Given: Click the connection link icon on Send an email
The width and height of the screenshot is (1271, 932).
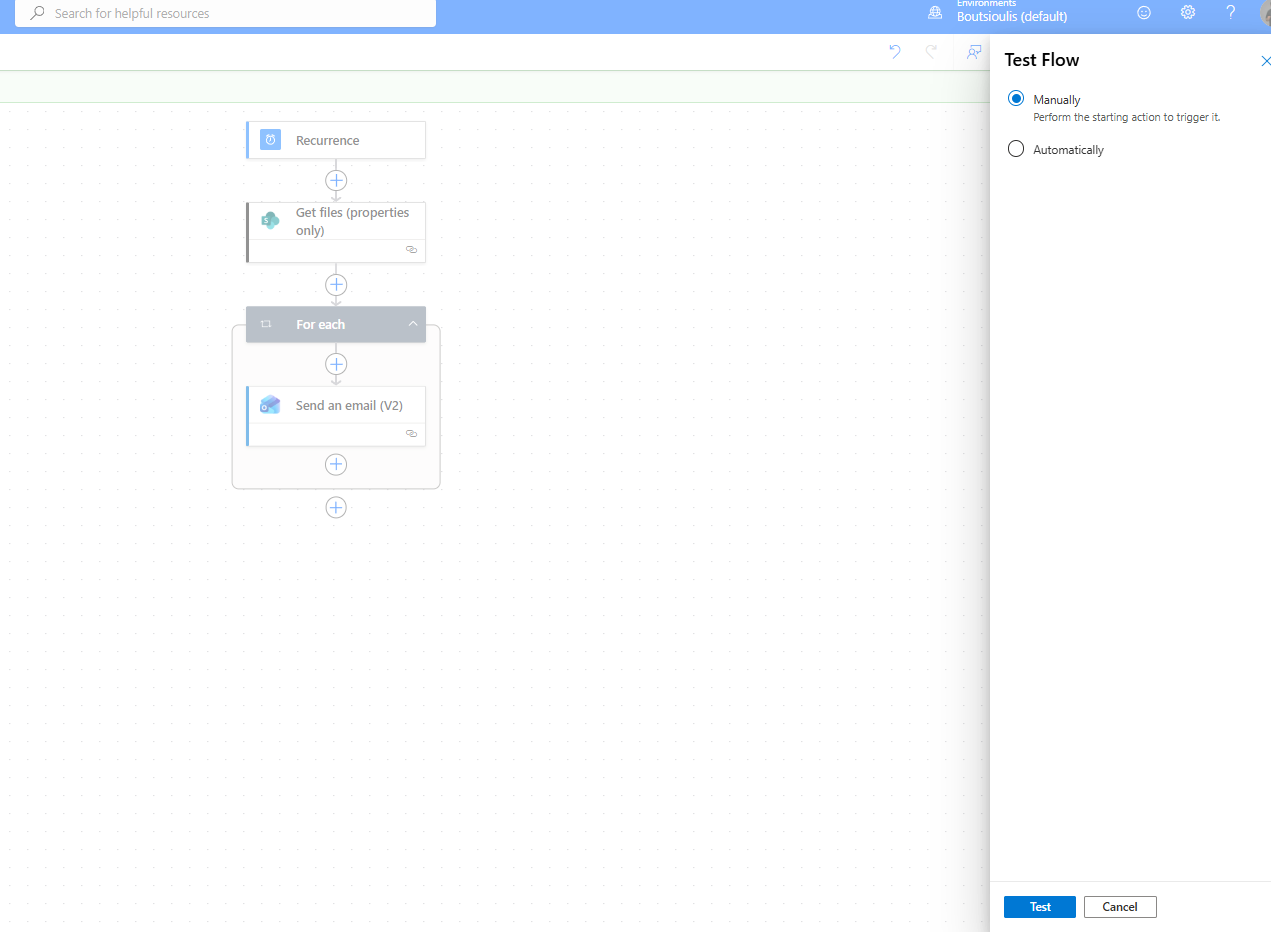Looking at the screenshot, I should (411, 434).
